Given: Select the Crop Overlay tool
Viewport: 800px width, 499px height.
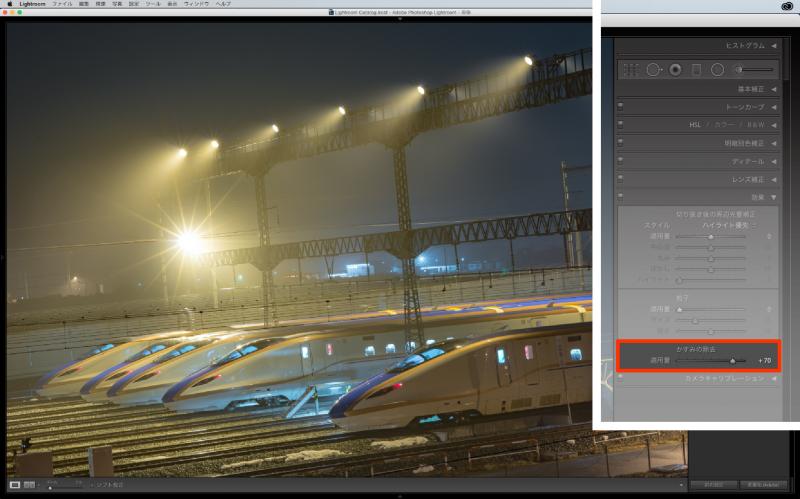Looking at the screenshot, I should [x=631, y=70].
